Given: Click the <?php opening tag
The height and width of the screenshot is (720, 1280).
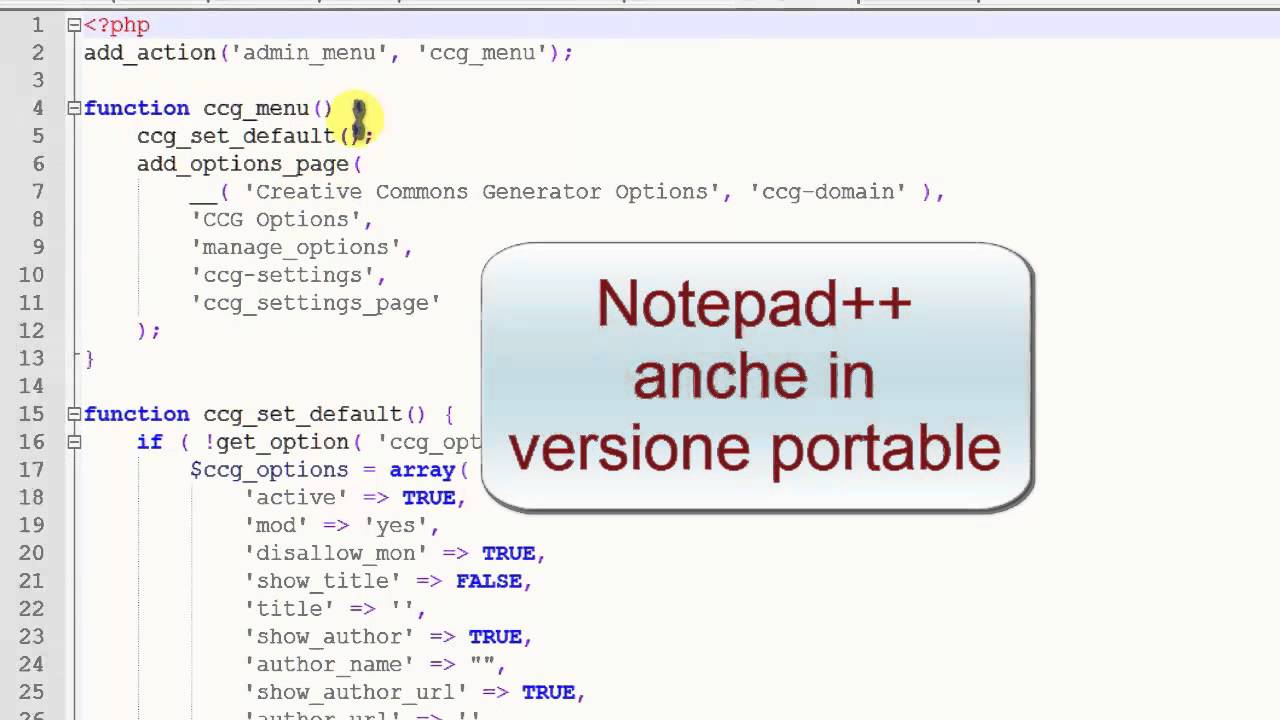Looking at the screenshot, I should [117, 25].
